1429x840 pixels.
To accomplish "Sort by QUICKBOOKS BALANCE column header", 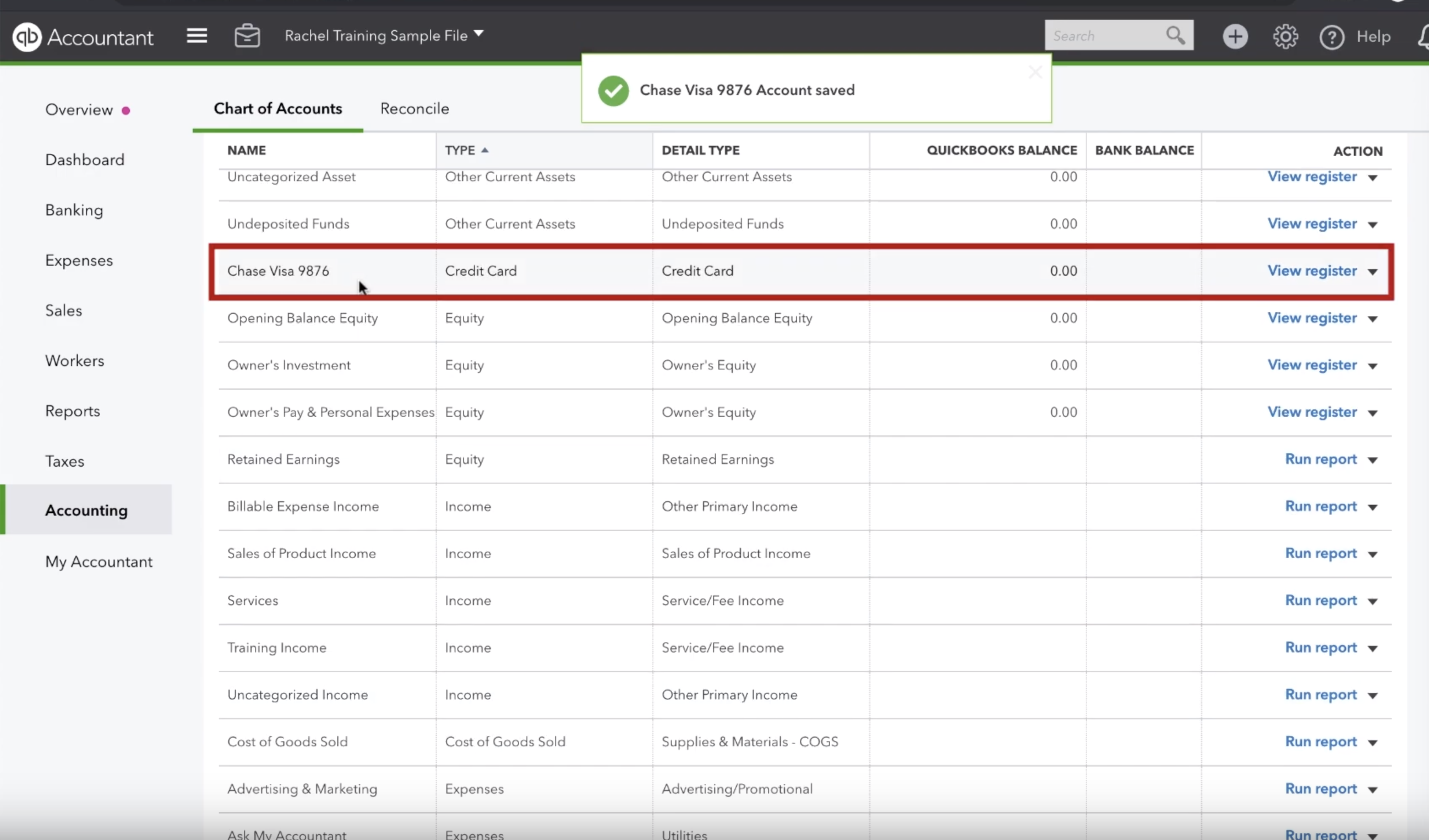I will (x=1001, y=150).
